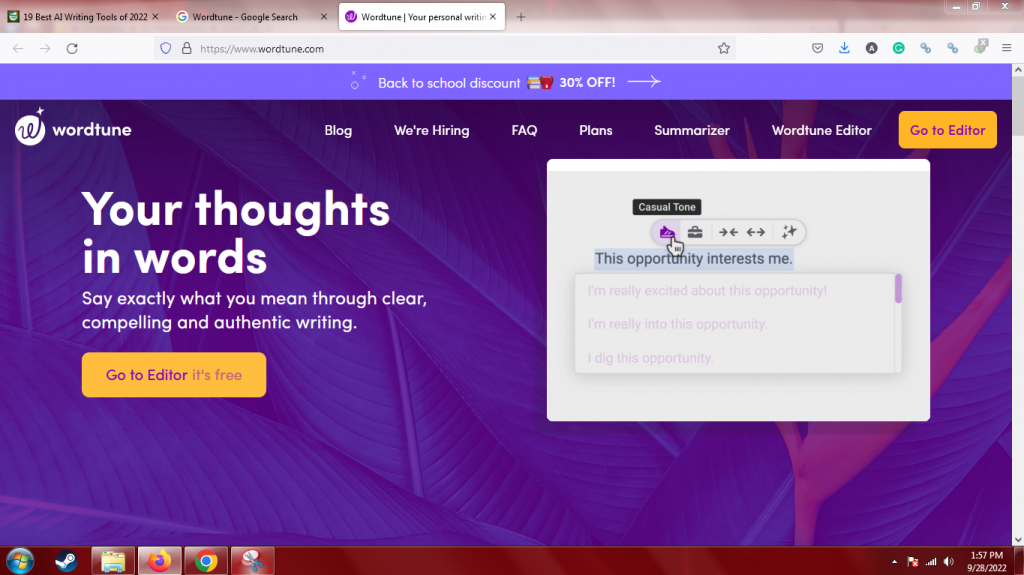Viewport: 1024px width, 575px height.
Task: Click the Wordtune logo
Action: click(73, 127)
